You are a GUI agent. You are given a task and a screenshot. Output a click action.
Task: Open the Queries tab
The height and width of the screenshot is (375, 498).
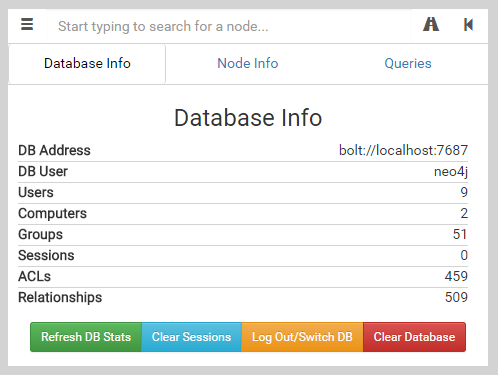click(408, 64)
